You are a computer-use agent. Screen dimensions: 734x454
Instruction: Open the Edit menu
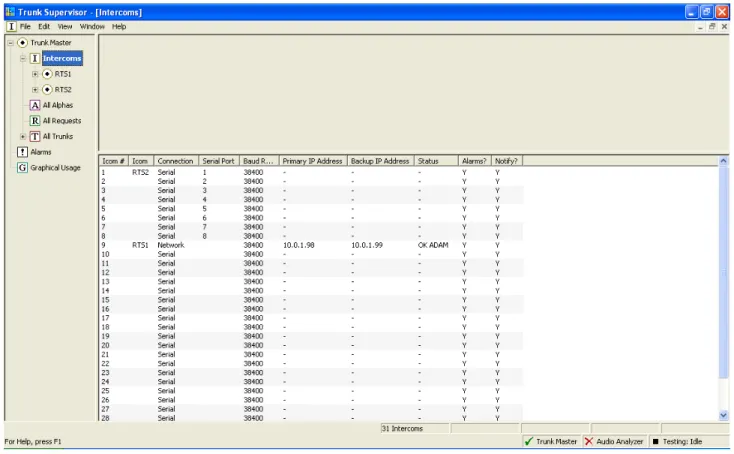[44, 27]
